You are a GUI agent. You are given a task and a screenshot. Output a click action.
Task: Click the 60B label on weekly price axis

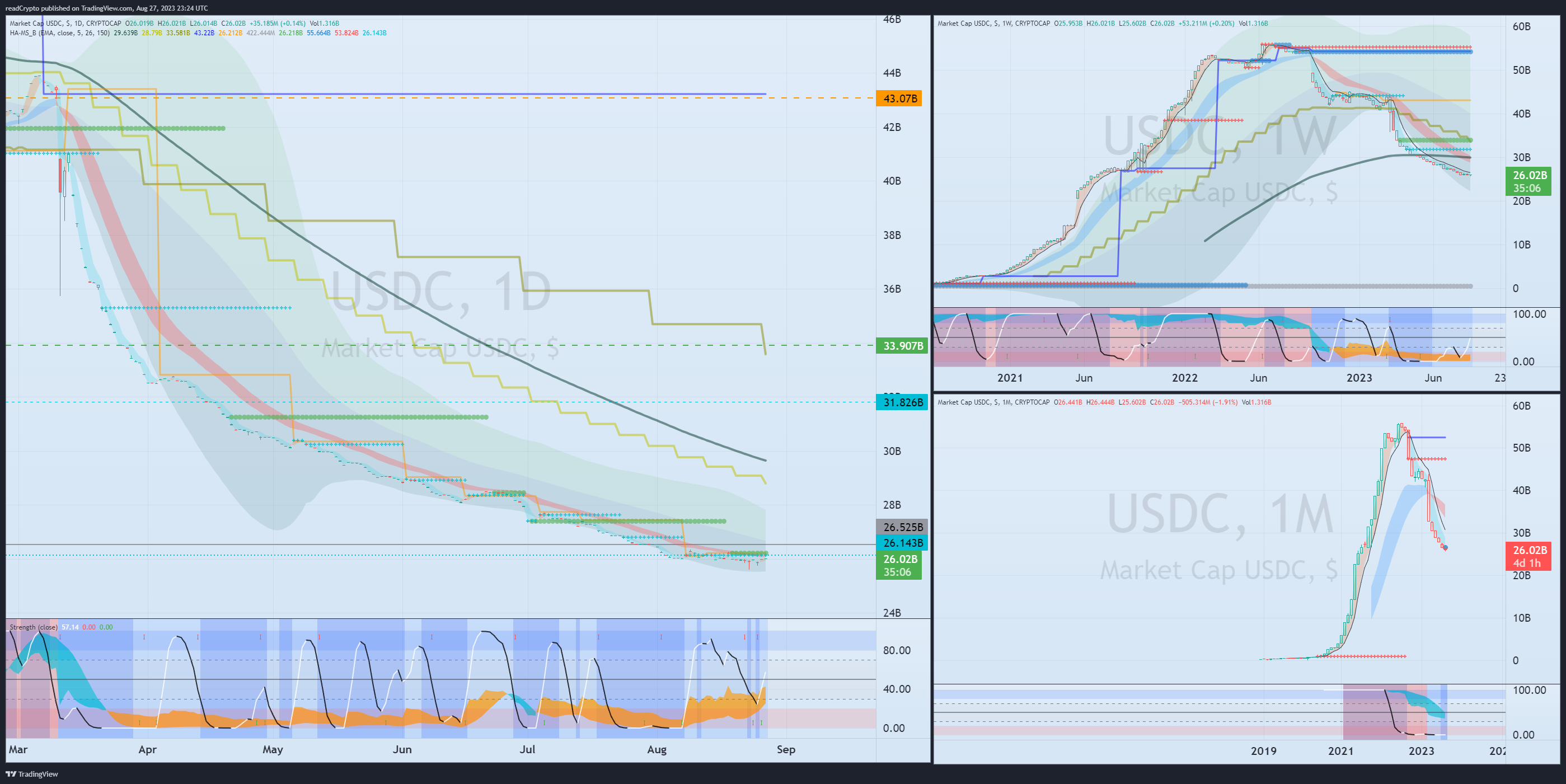point(1522,27)
